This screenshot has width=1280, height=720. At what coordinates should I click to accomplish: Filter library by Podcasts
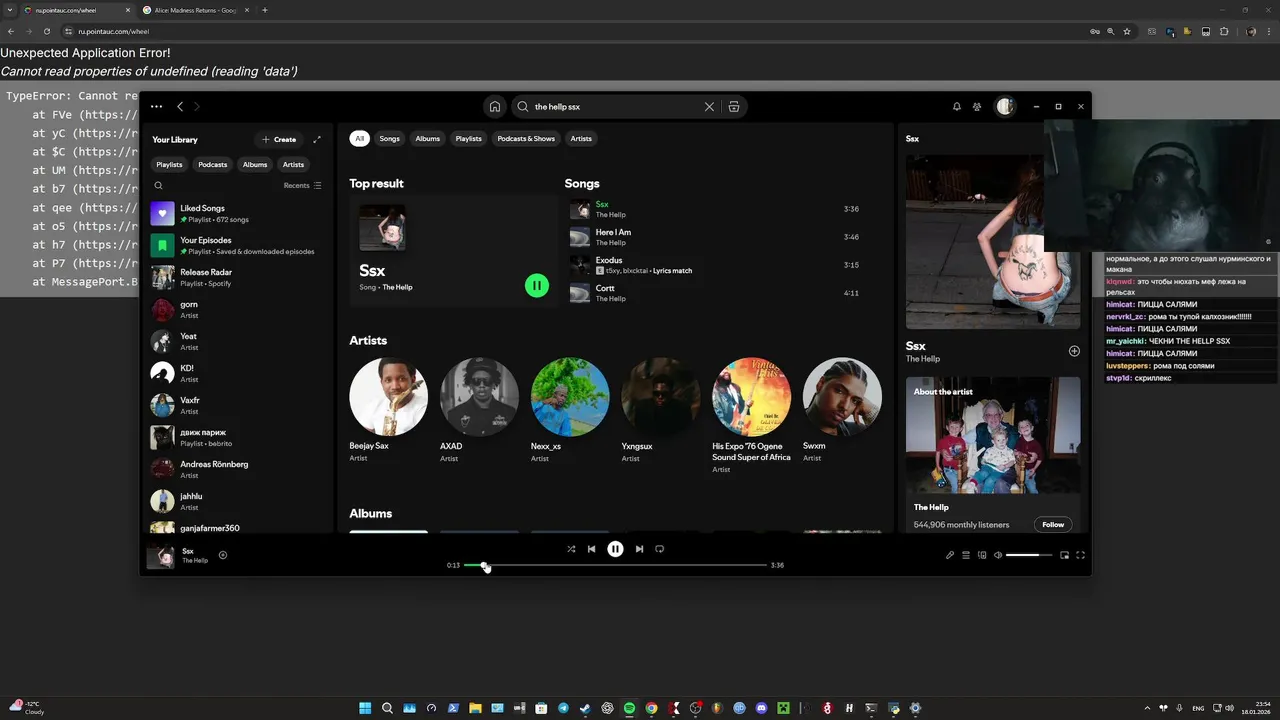[212, 164]
